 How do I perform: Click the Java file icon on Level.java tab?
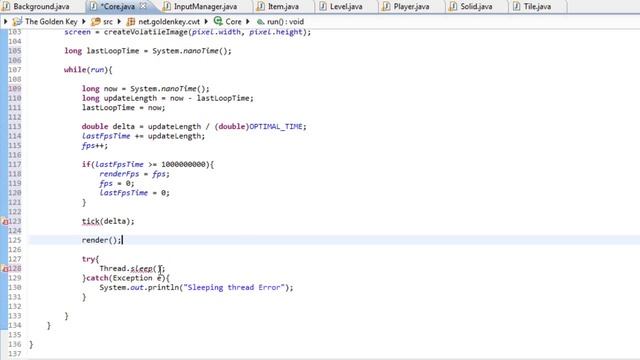pyautogui.click(x=322, y=7)
